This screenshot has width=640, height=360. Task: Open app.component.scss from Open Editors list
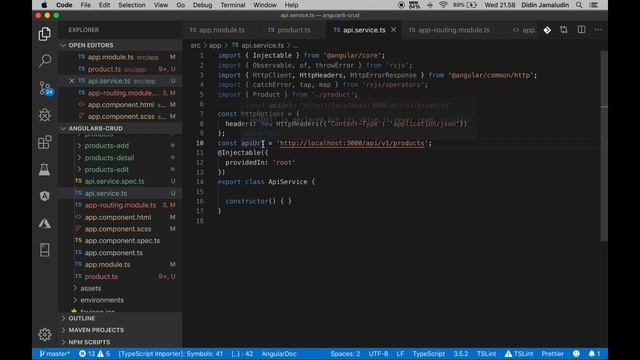point(121,117)
